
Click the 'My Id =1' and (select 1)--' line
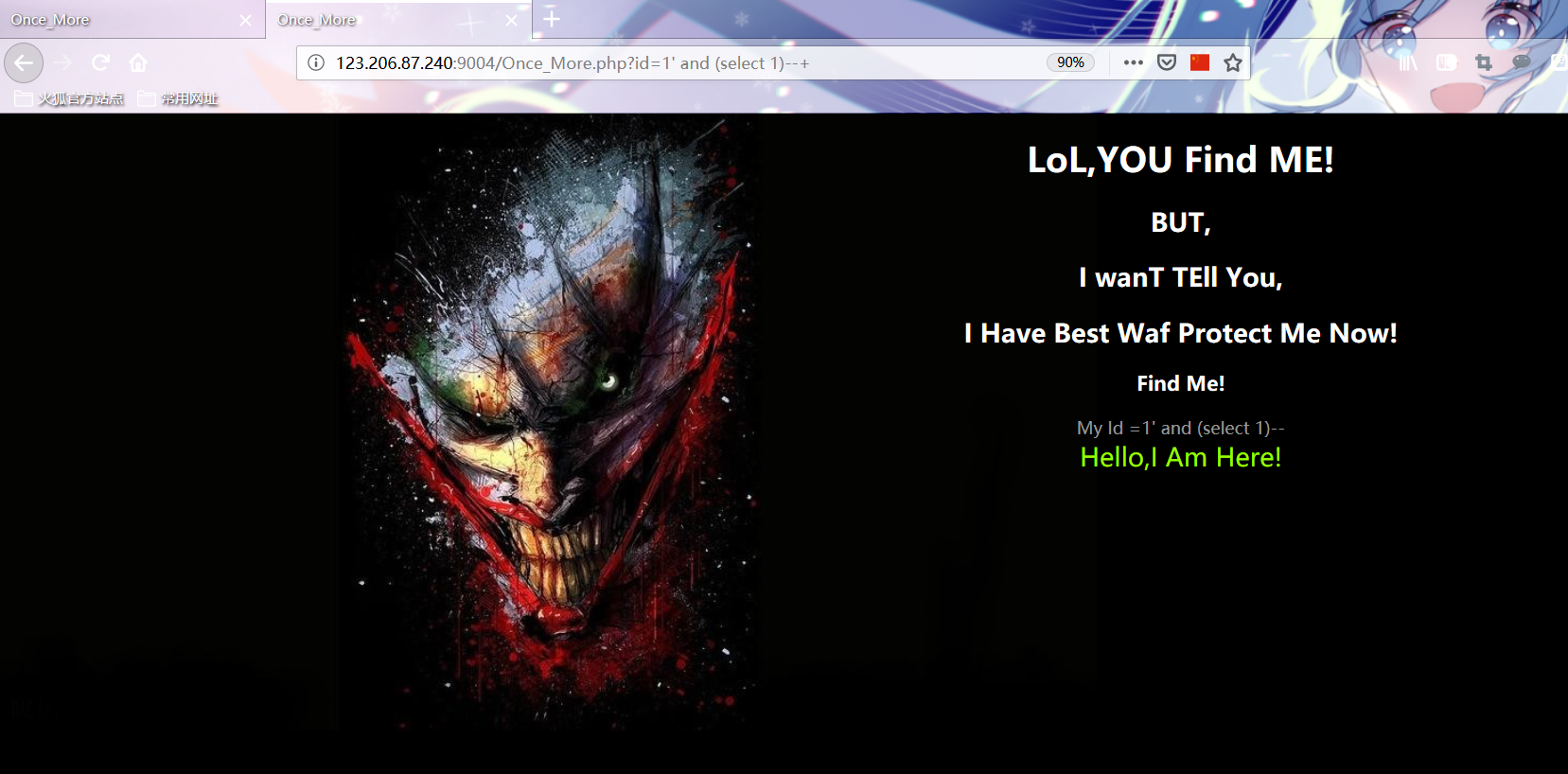tap(1180, 428)
